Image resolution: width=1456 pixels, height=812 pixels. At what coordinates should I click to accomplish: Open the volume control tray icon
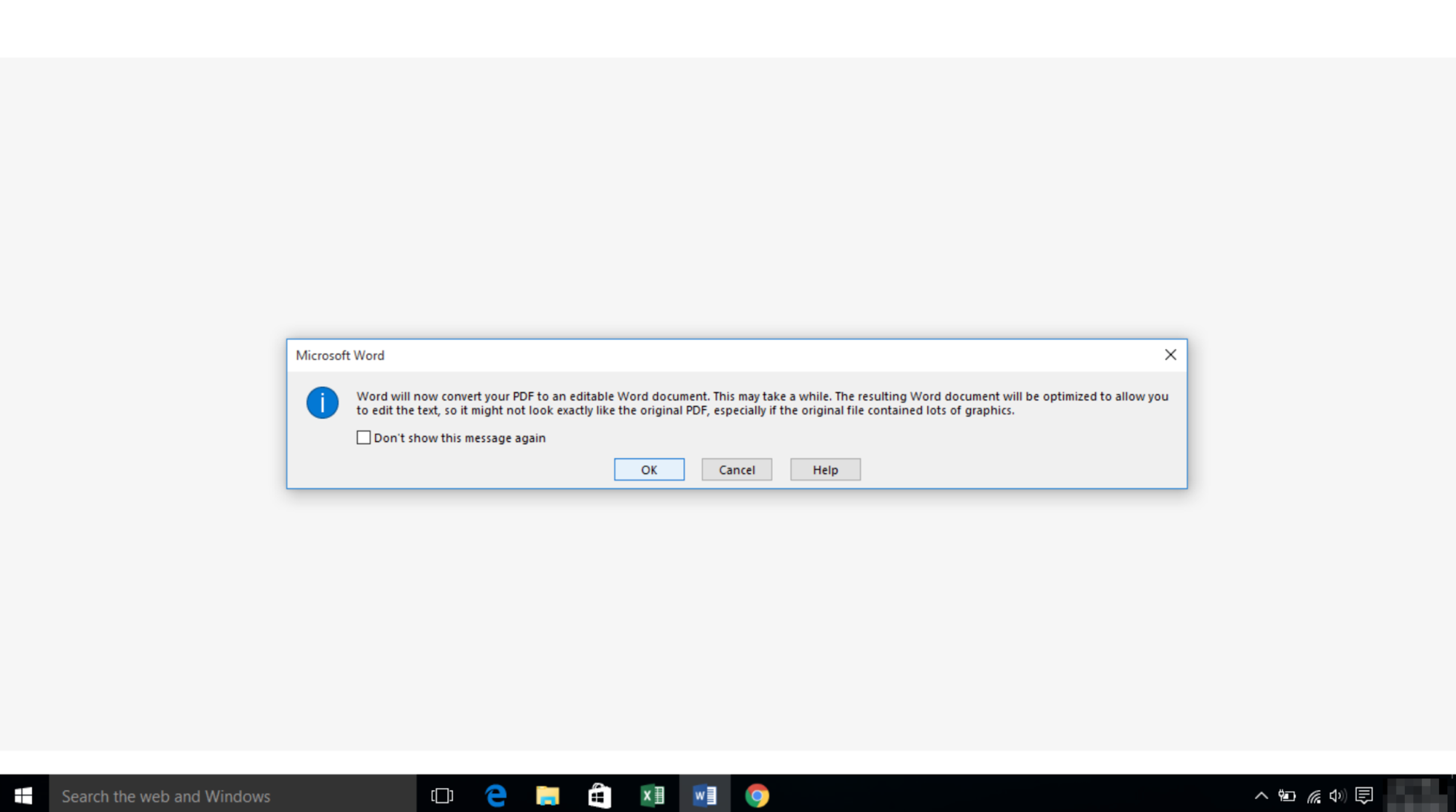(1338, 796)
